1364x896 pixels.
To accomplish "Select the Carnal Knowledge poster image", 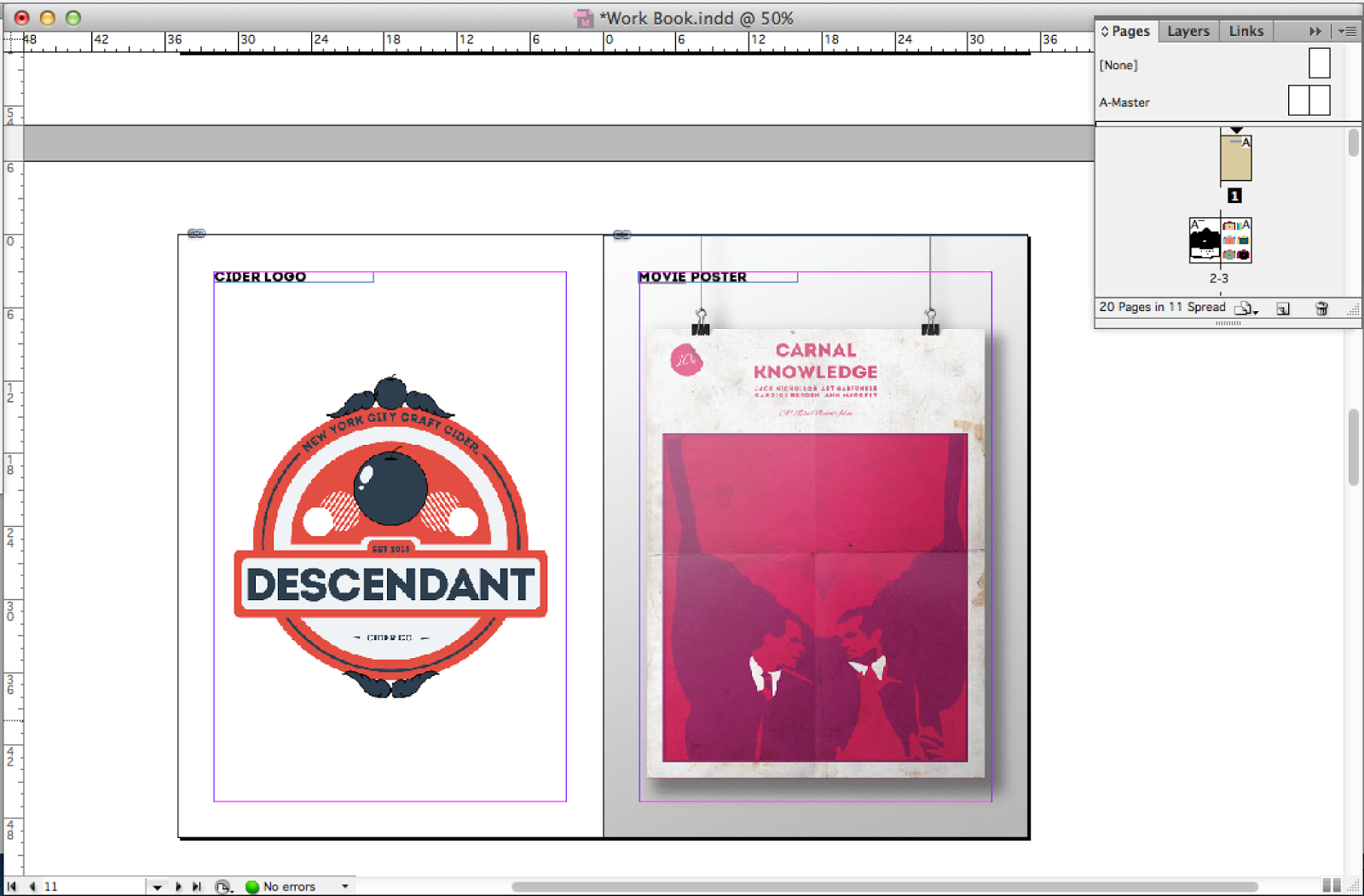I will [816, 554].
